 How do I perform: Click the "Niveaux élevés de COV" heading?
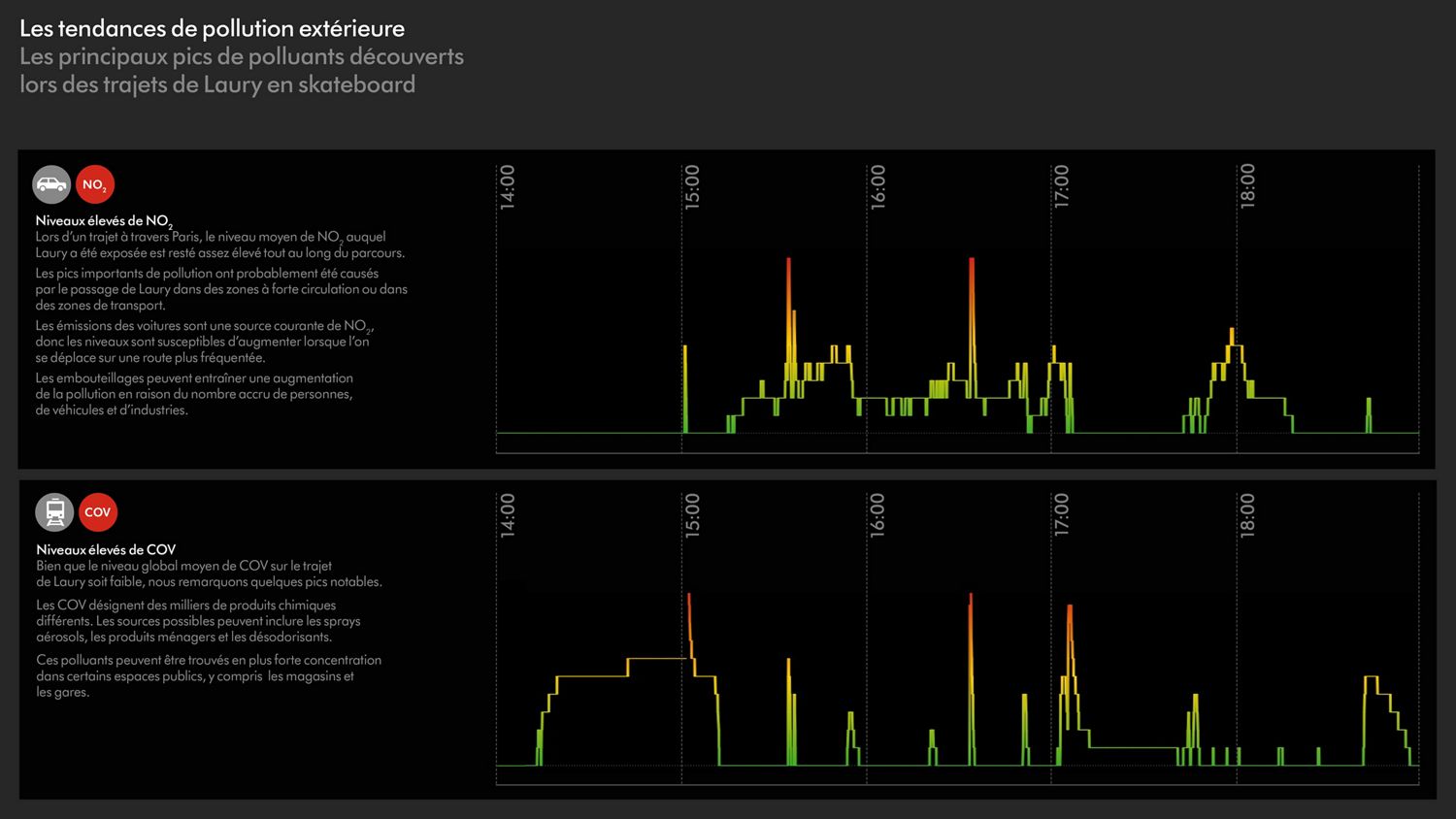tap(106, 549)
